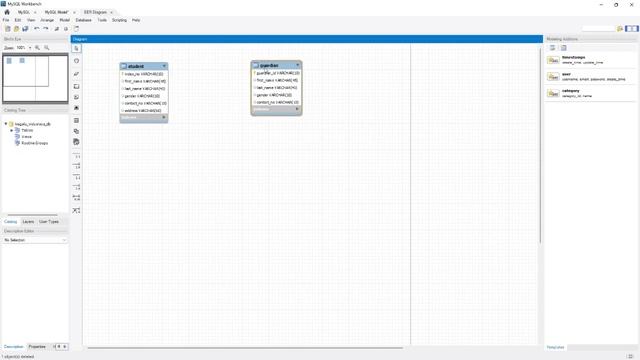The image size is (640, 360).
Task: Switch to the Layers tab
Action: pos(28,222)
